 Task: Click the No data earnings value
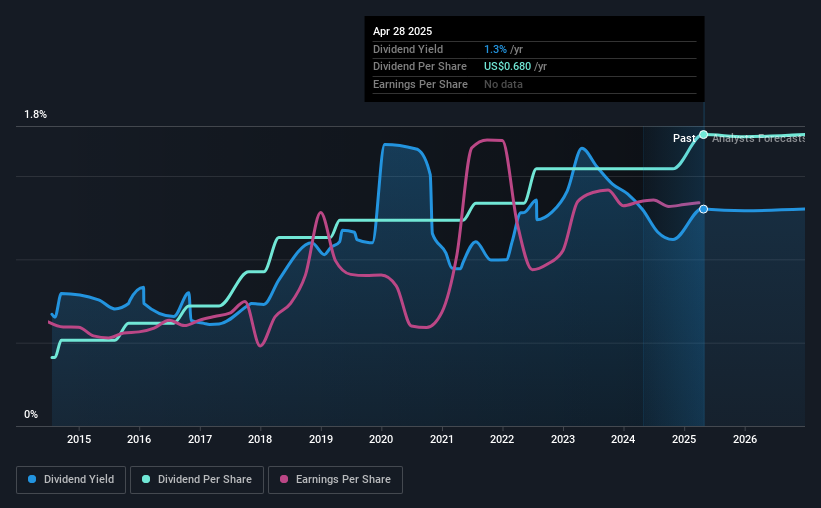[x=503, y=84]
